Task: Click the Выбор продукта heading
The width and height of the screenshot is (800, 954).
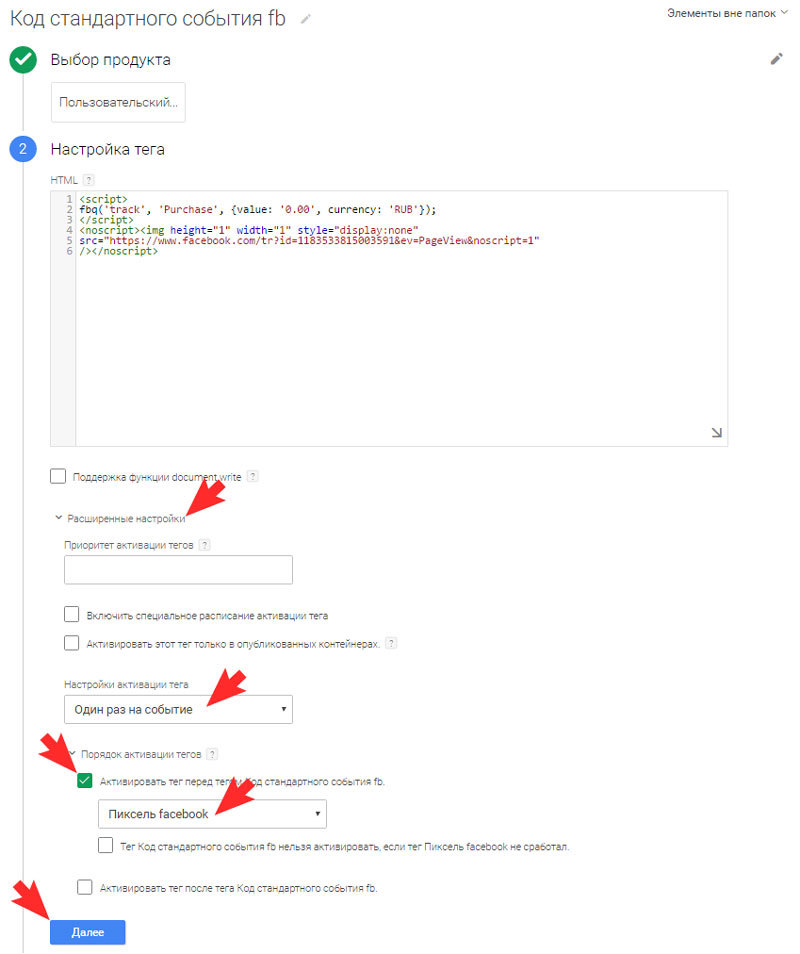Action: point(111,60)
